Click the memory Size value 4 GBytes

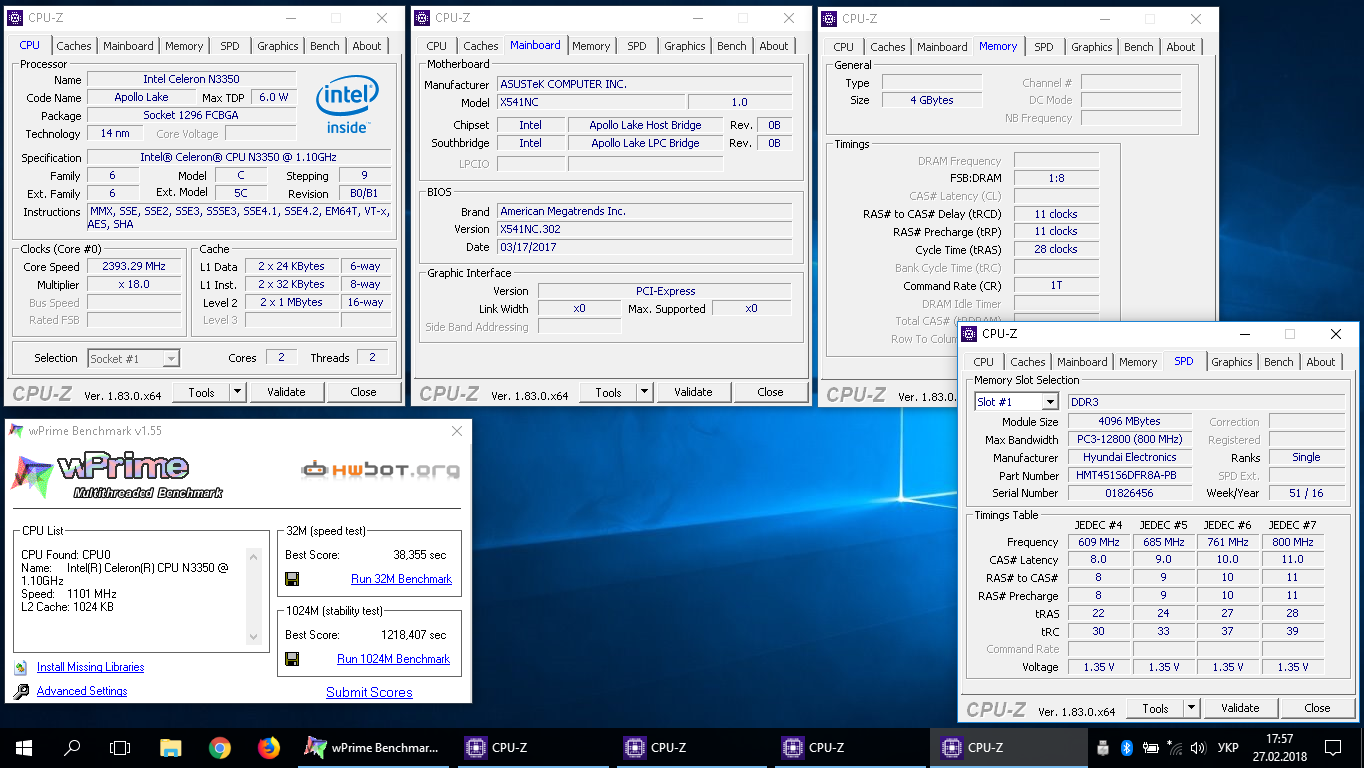(932, 100)
